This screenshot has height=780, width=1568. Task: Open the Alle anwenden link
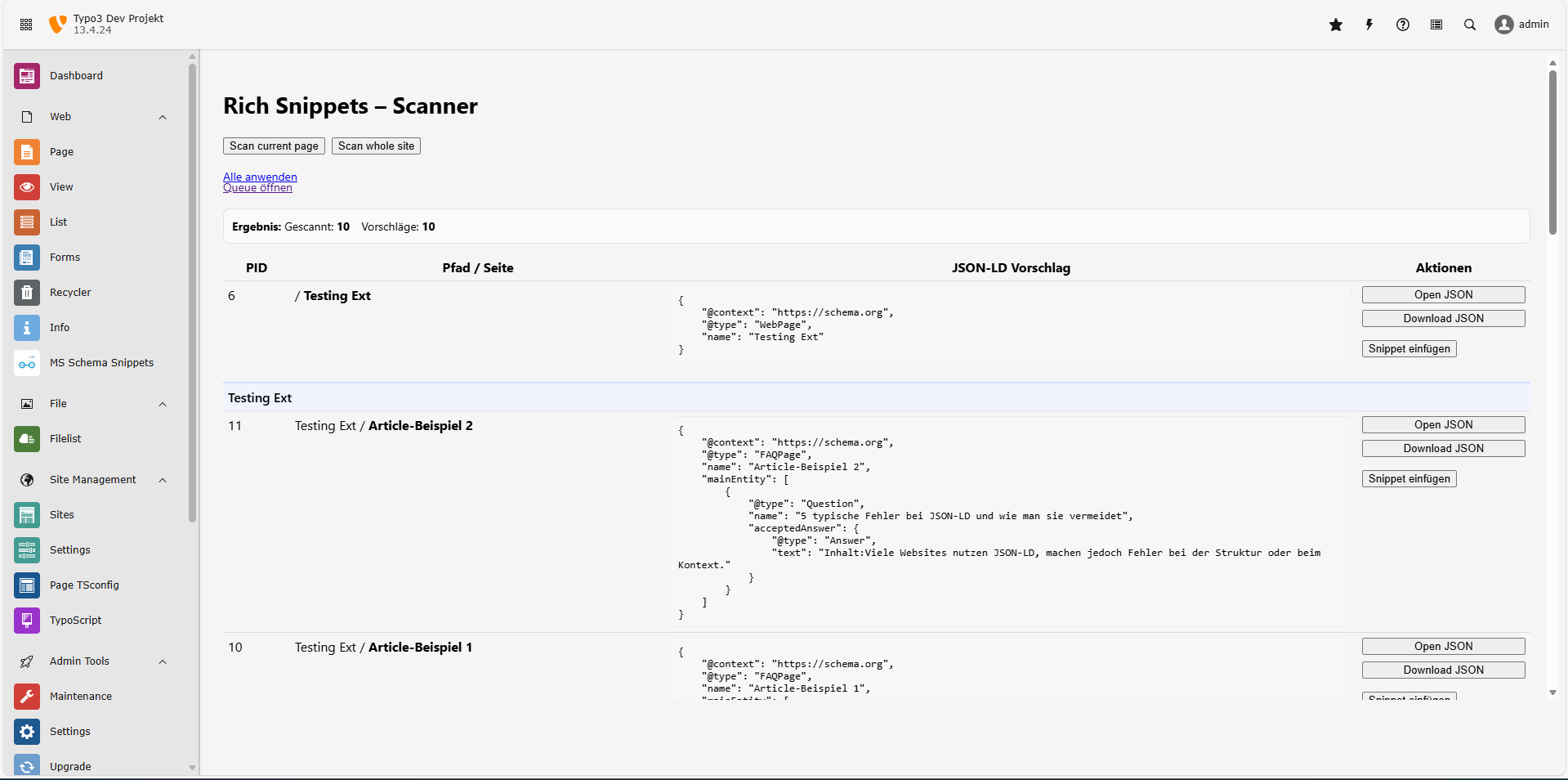pyautogui.click(x=260, y=177)
